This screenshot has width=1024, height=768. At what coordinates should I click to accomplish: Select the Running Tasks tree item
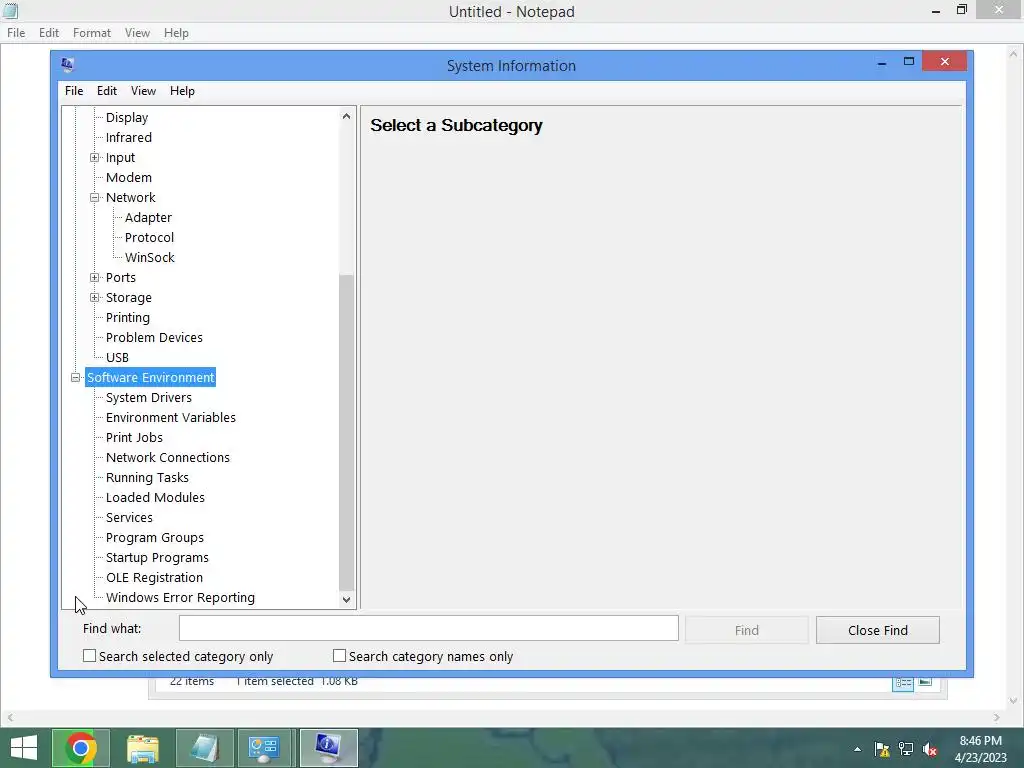click(x=147, y=477)
